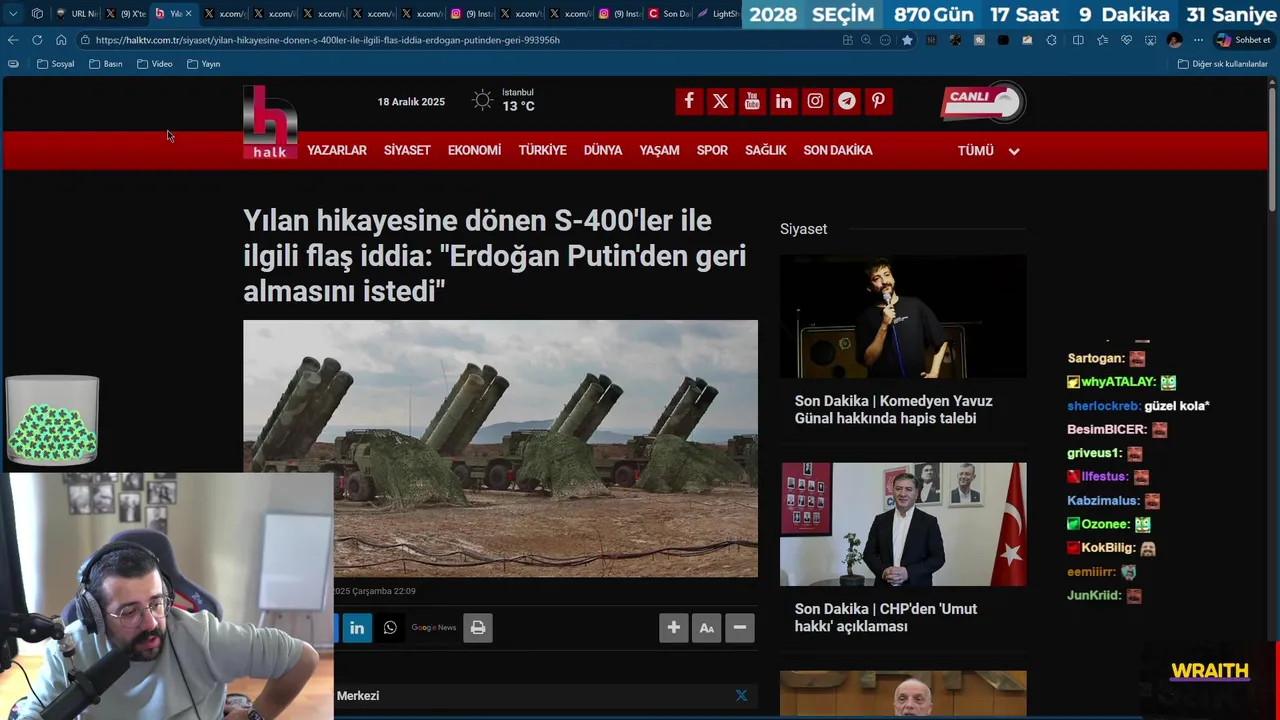
Task: Toggle the CANLI live broadcast switch
Action: (x=983, y=101)
